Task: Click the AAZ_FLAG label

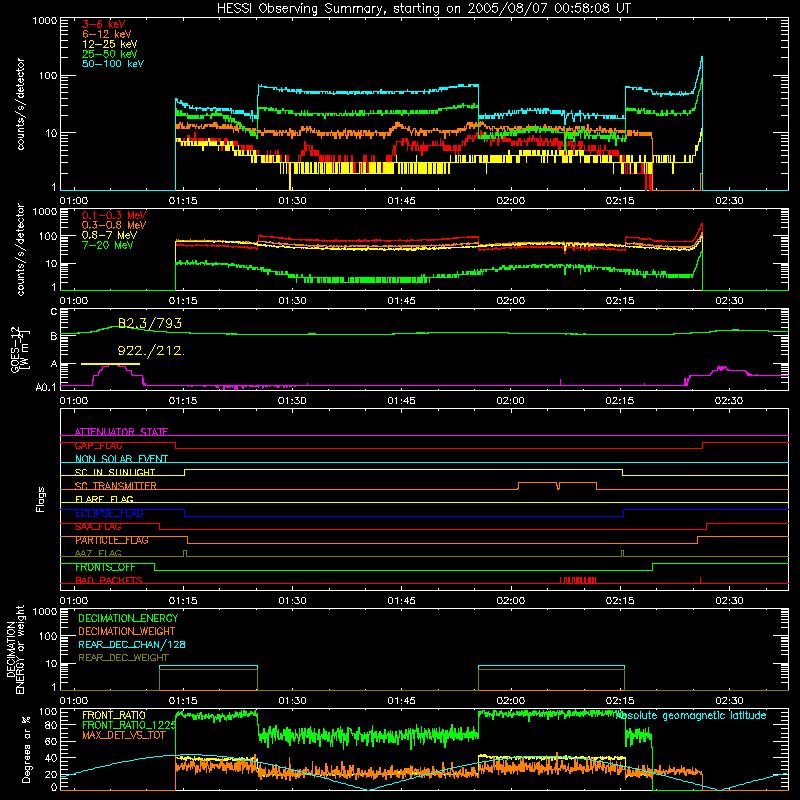Action: pyautogui.click(x=98, y=553)
